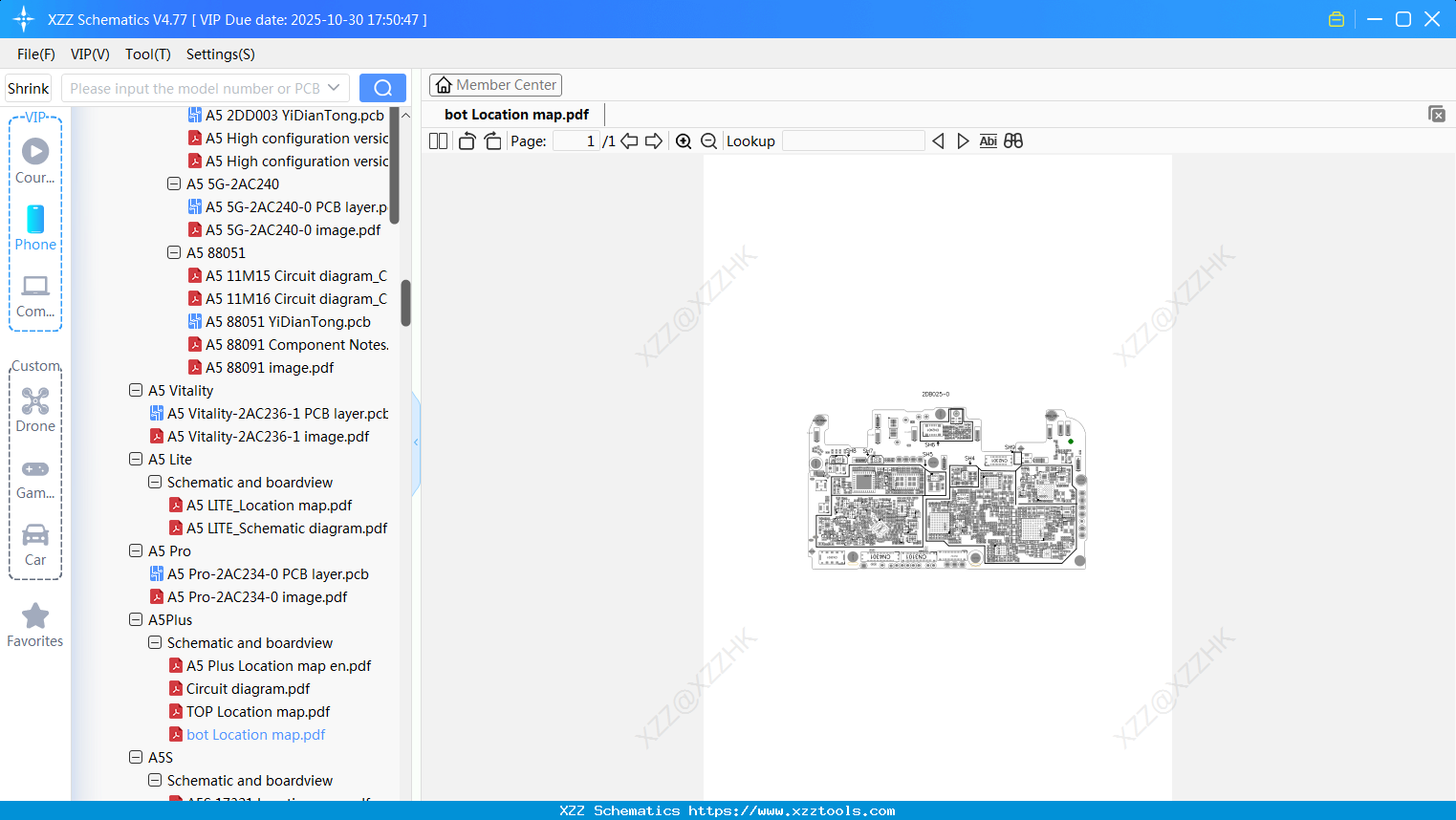This screenshot has height=820, width=1456.
Task: Collapse the A5 5G-2AC240 tree node
Action: coord(174,183)
